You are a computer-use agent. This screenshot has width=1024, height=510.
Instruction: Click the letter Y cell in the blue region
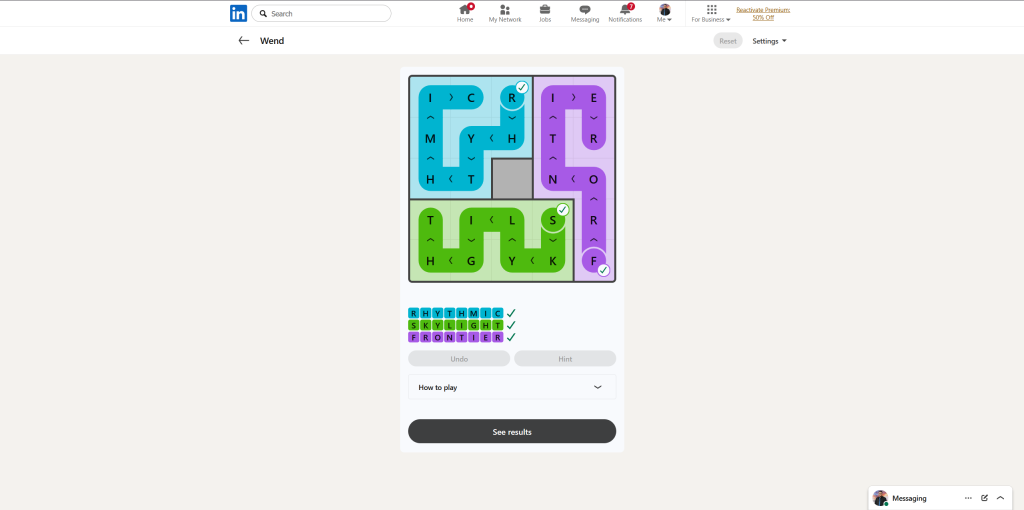pyautogui.click(x=471, y=138)
